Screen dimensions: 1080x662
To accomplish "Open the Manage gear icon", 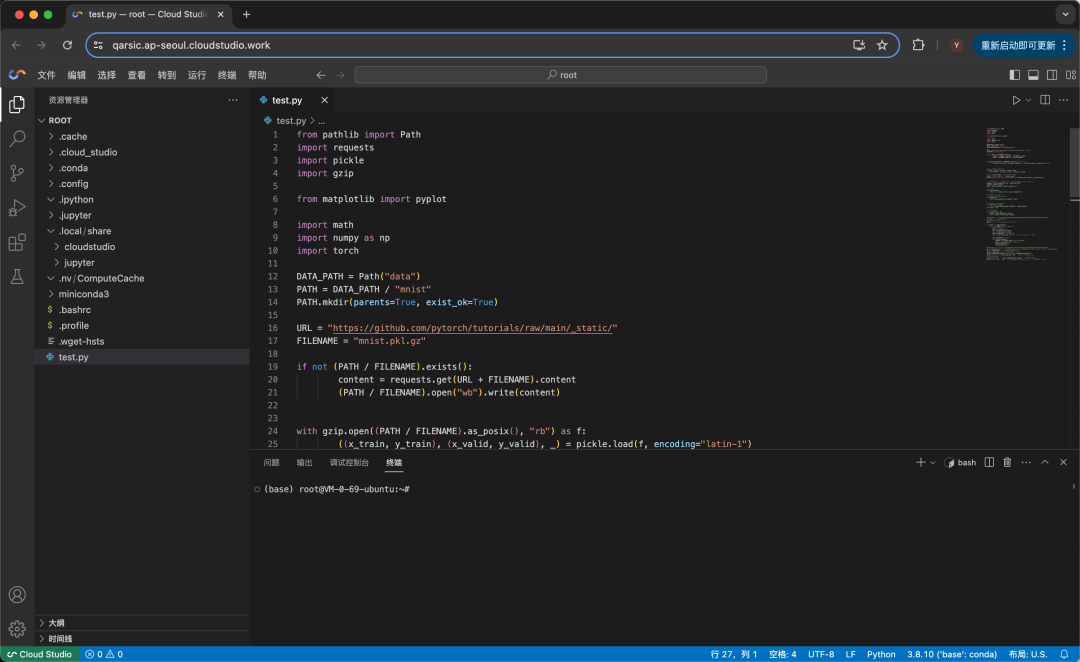I will 17,628.
